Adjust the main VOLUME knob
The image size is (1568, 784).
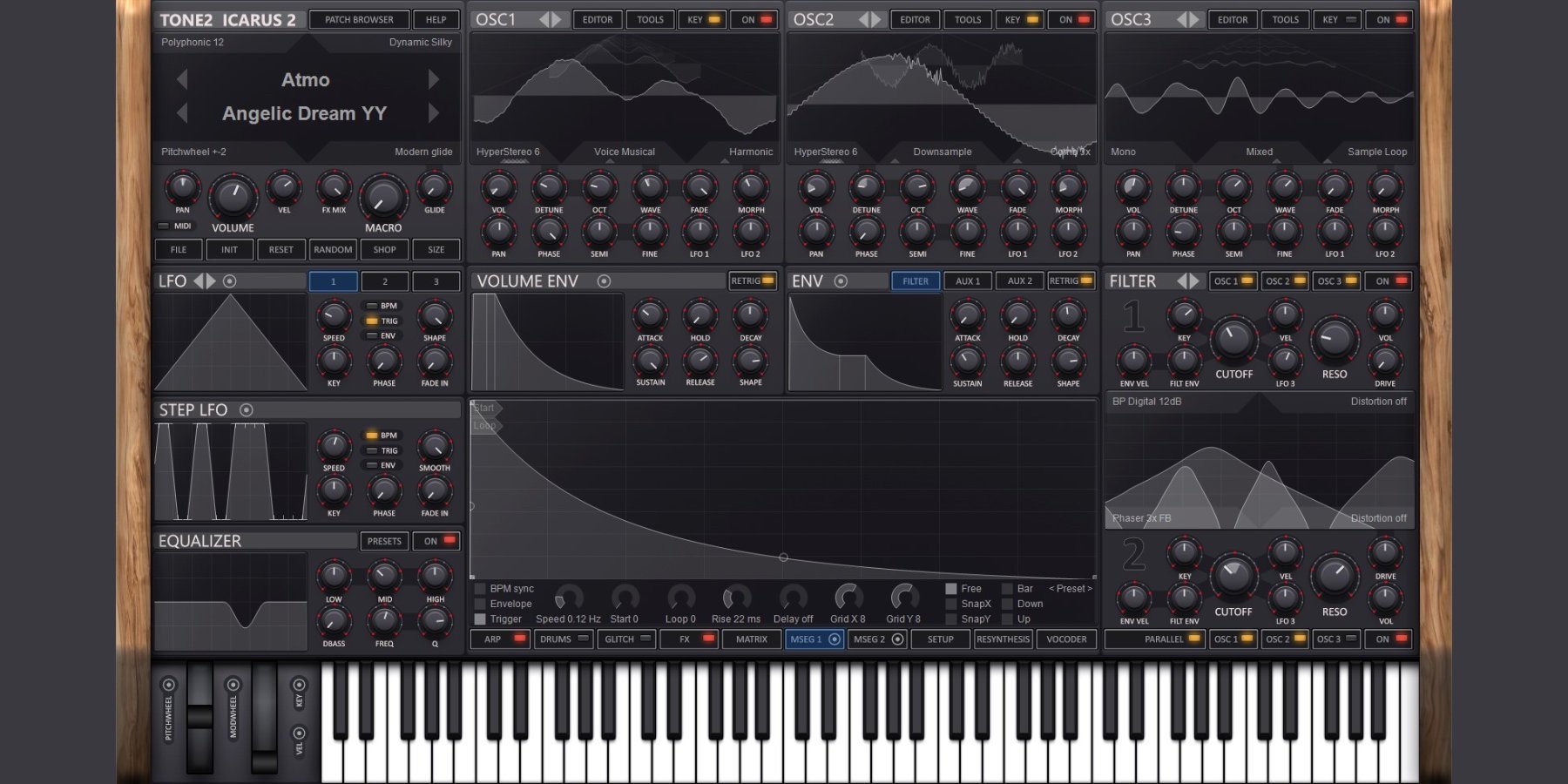tap(233, 197)
